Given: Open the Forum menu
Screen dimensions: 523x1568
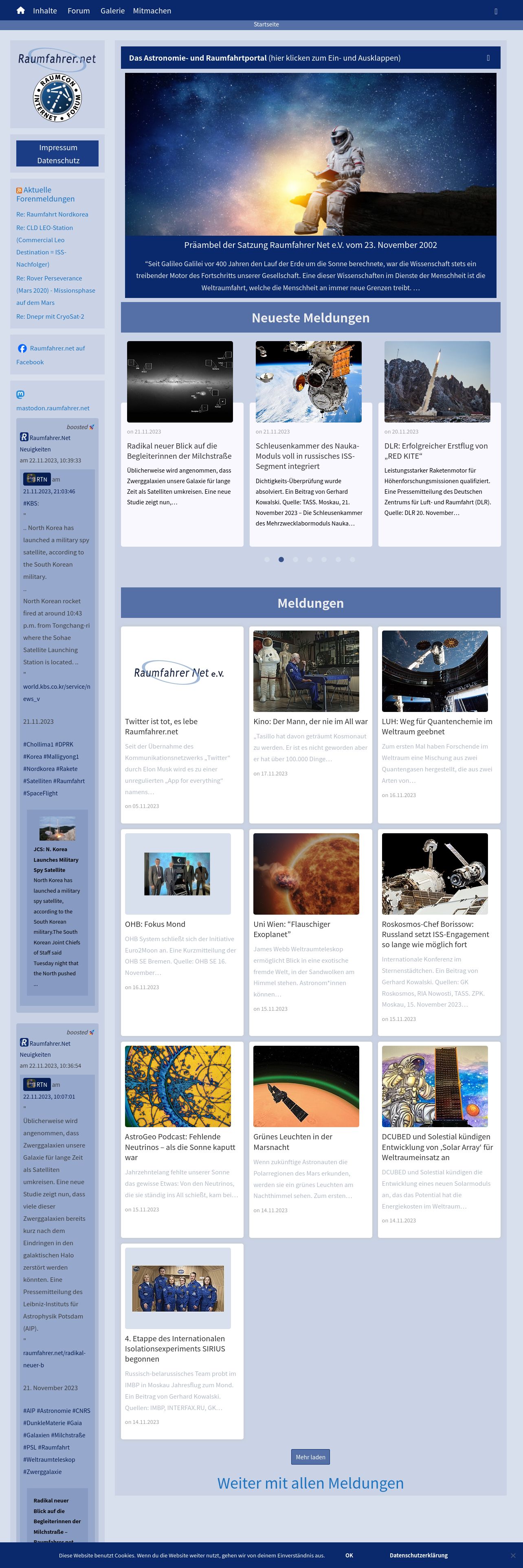Looking at the screenshot, I should pyautogui.click(x=79, y=11).
